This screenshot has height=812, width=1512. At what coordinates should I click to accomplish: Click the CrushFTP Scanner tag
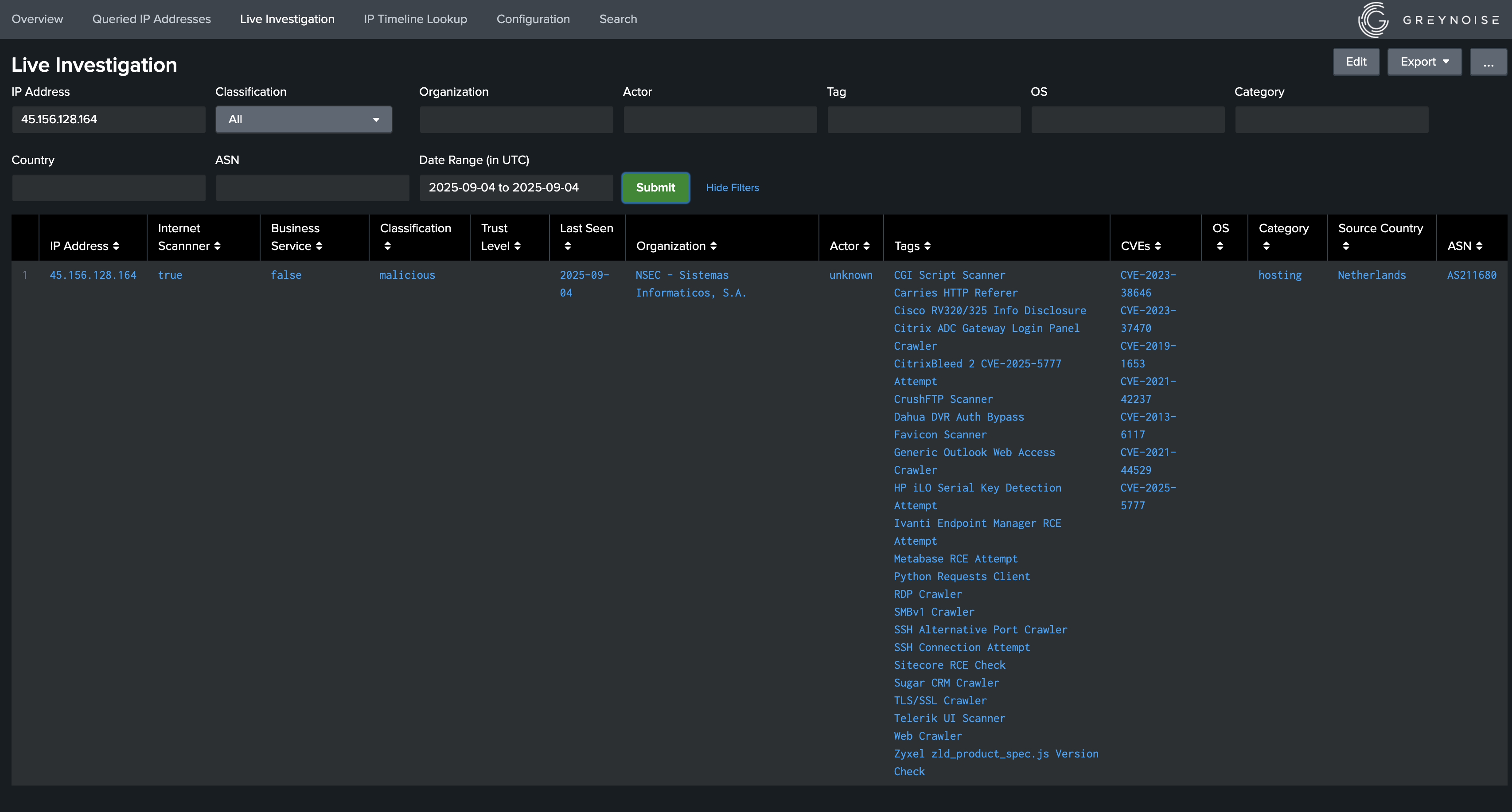coord(943,398)
